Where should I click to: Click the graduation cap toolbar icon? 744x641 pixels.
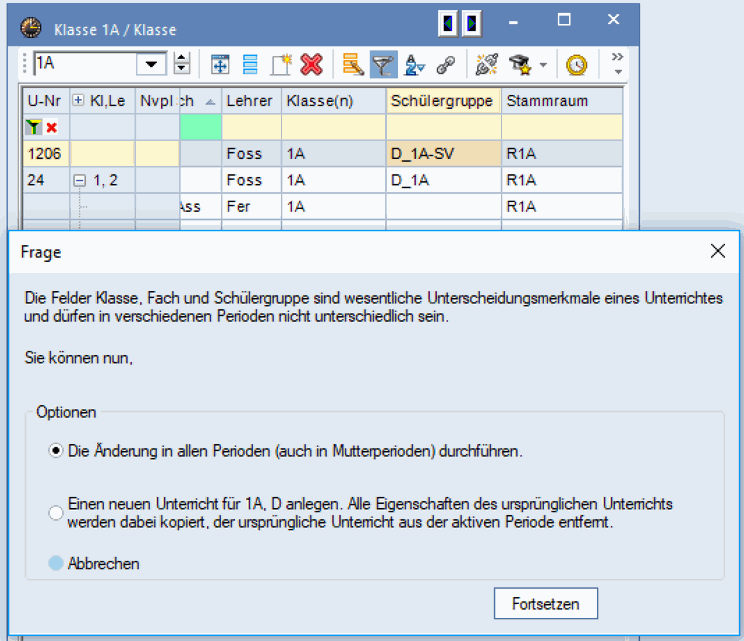519,65
